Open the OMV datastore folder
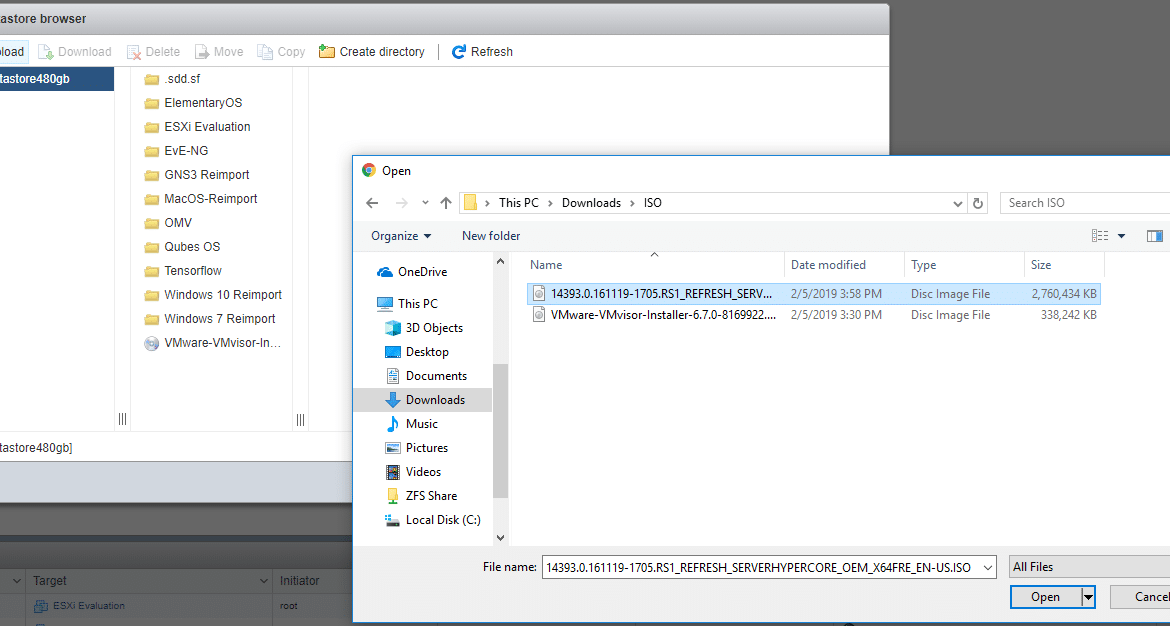 point(167,223)
